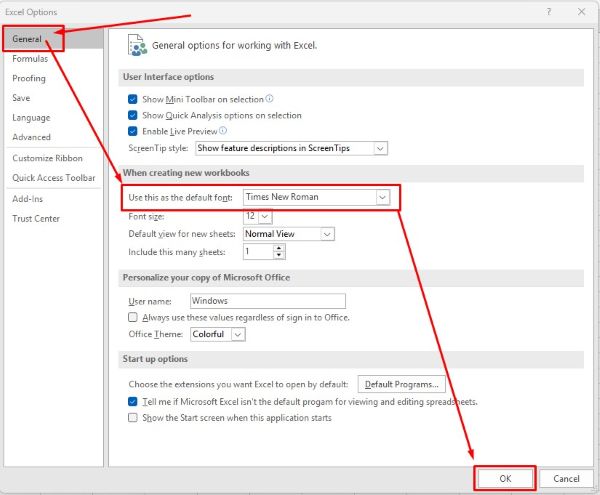The height and width of the screenshot is (495, 600).
Task: Enable Always use these values checkbox
Action: (133, 317)
